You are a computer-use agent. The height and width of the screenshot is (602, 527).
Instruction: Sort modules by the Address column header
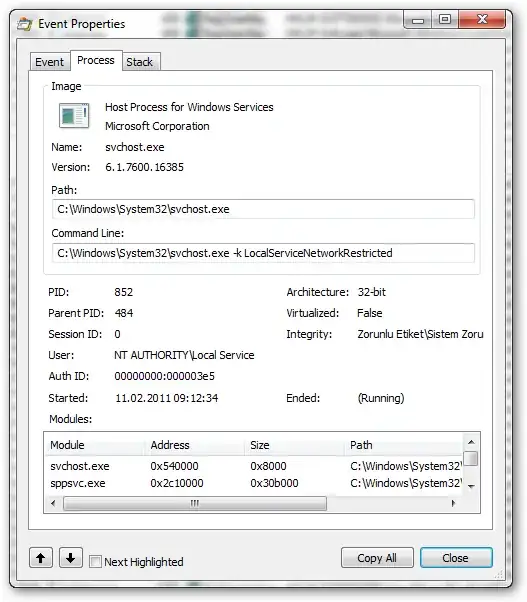(x=195, y=445)
